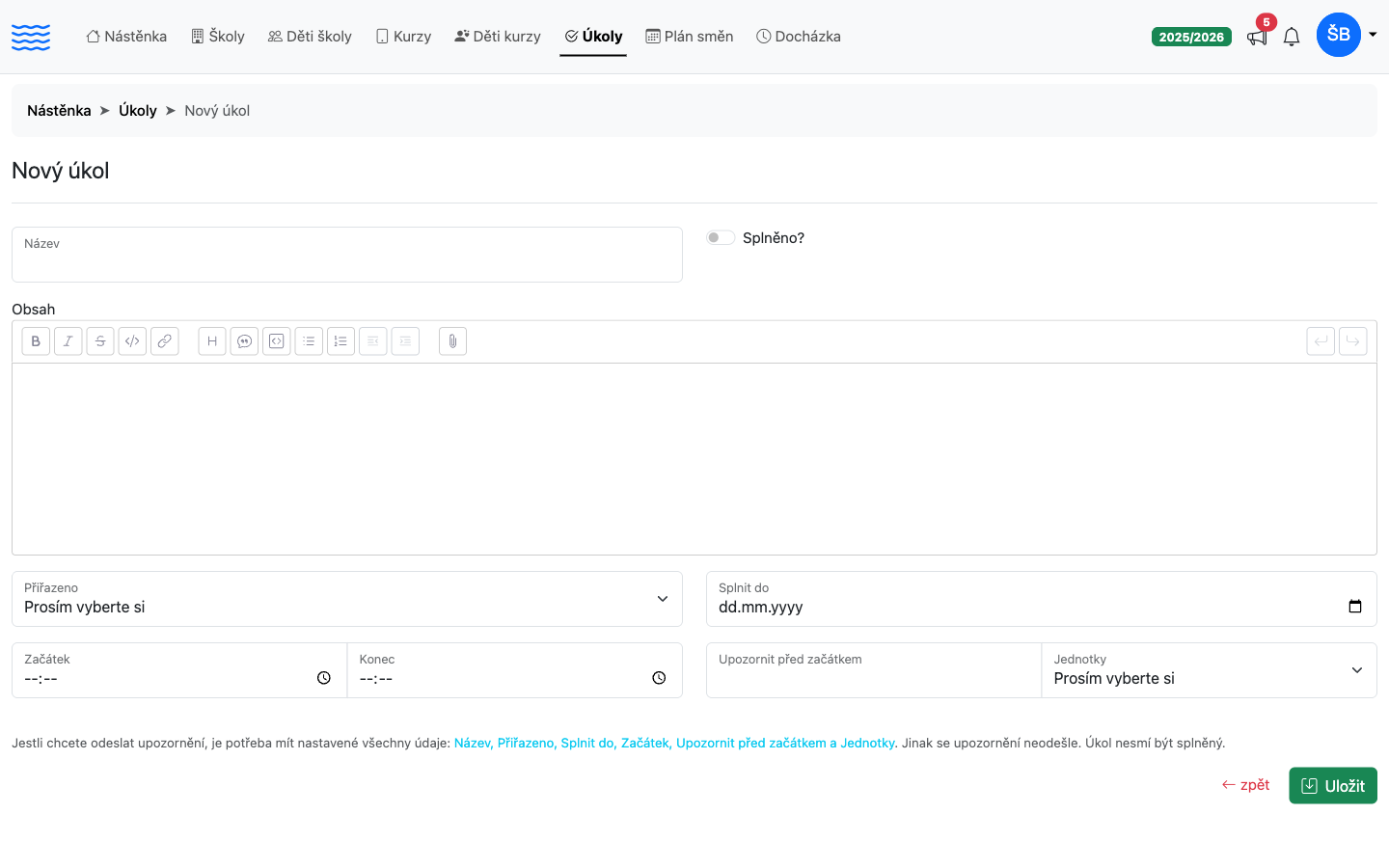
Task: Attach a file with the paperclip icon
Action: [452, 341]
